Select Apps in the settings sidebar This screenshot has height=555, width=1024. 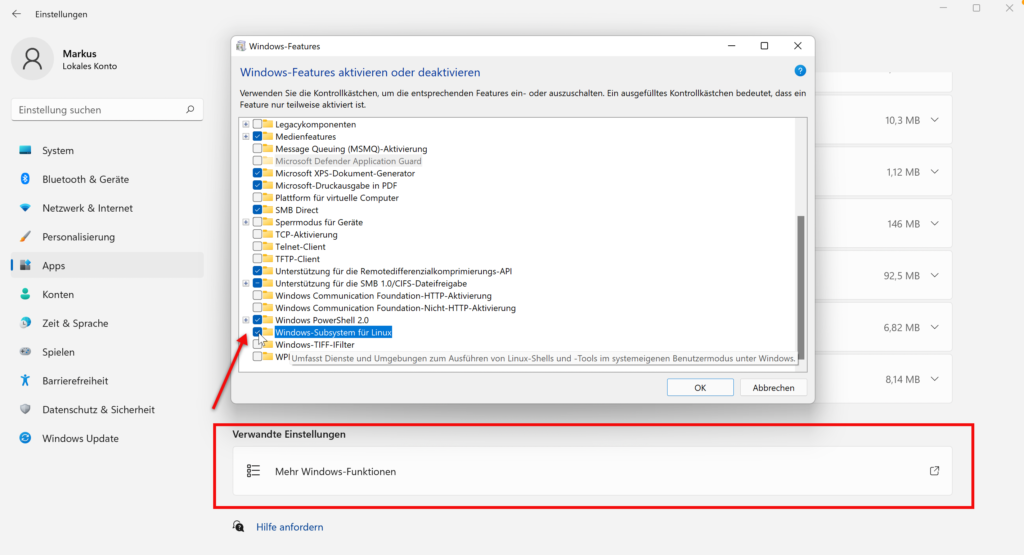[107, 265]
